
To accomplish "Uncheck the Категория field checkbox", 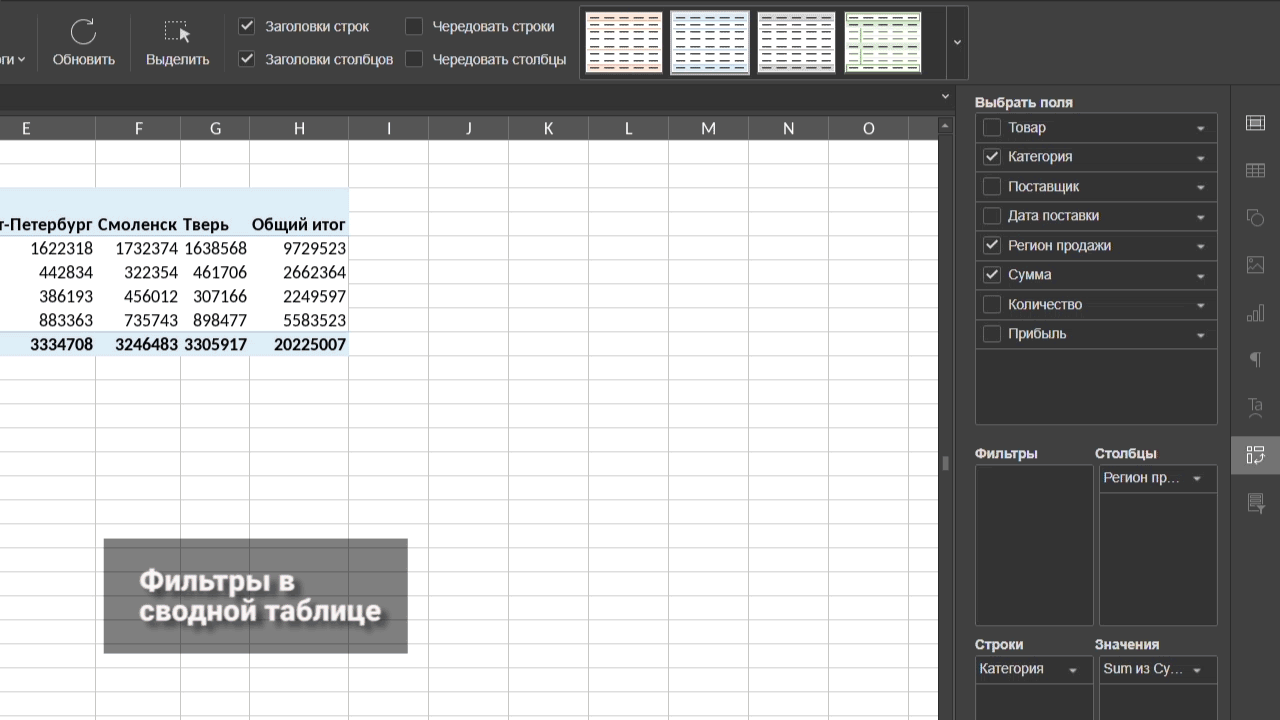I will [992, 157].
